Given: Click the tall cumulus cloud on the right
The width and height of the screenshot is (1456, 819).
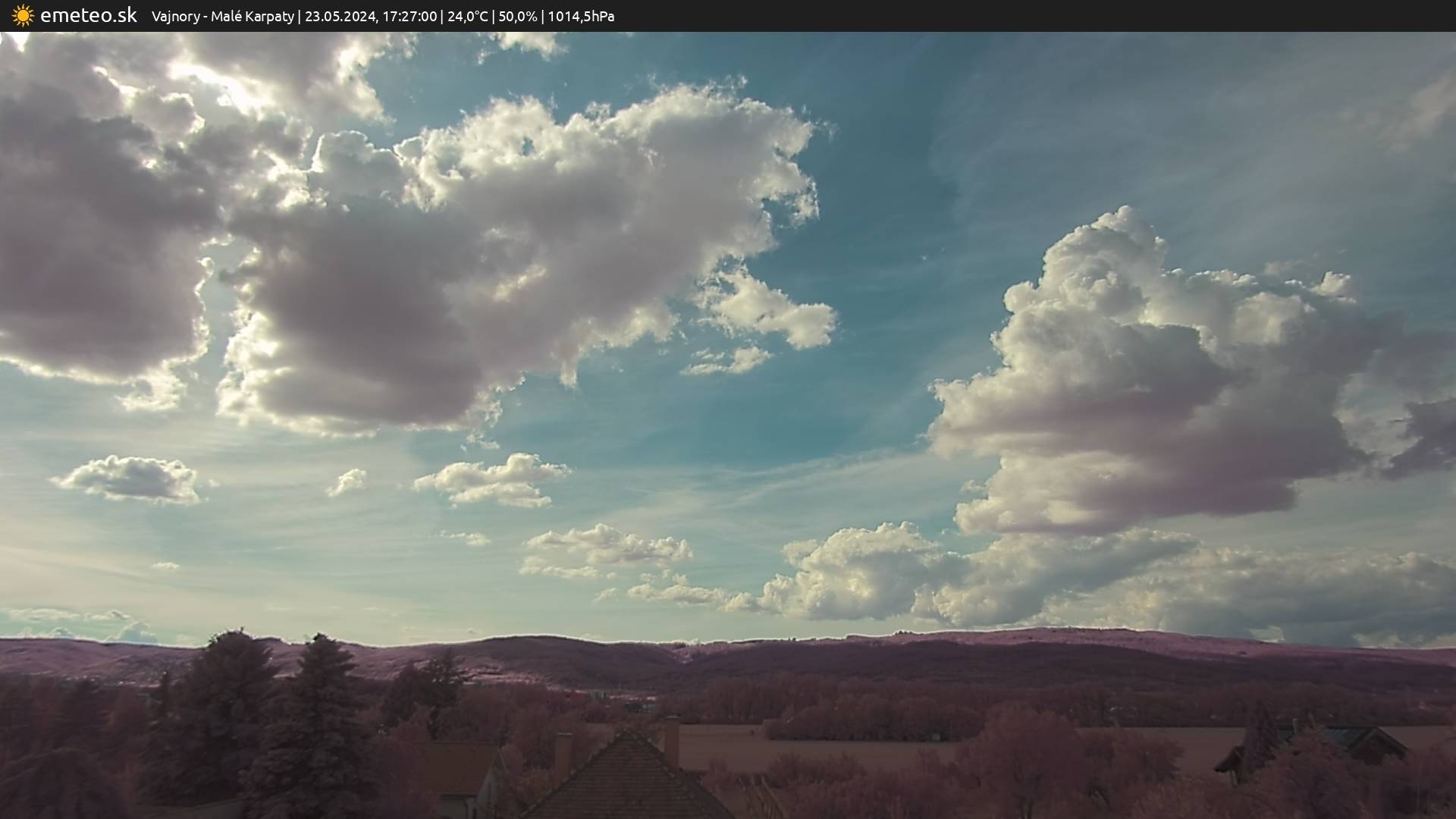Looking at the screenshot, I should [x=1137, y=364].
